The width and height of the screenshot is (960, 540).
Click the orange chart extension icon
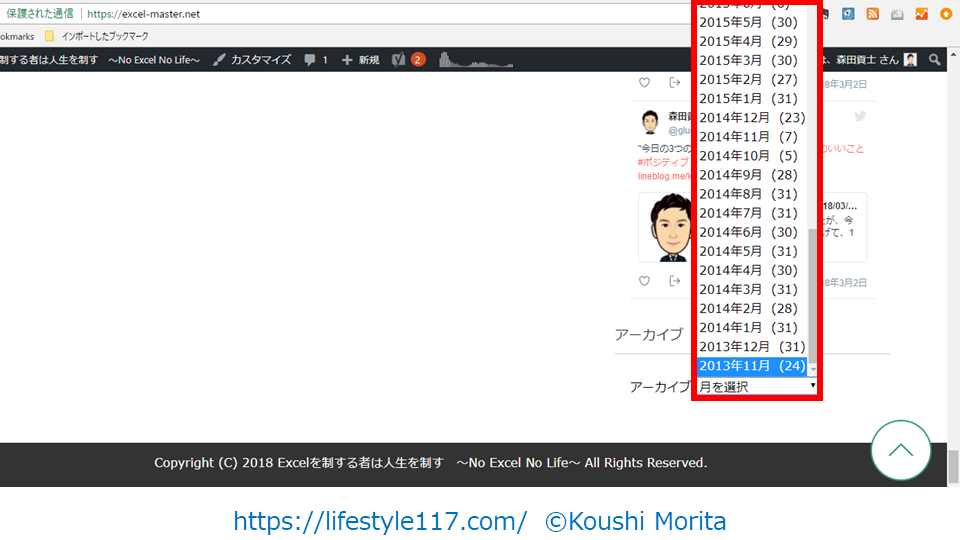pos(921,14)
